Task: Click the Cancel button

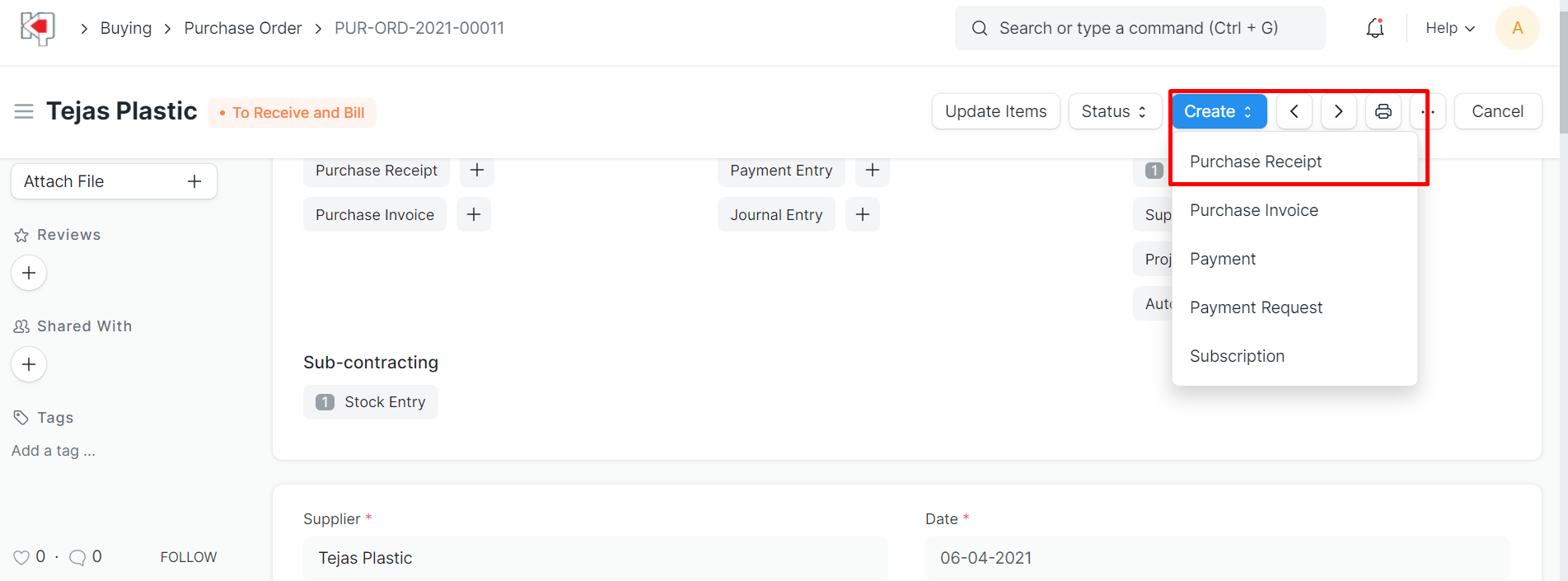Action: (x=1497, y=111)
